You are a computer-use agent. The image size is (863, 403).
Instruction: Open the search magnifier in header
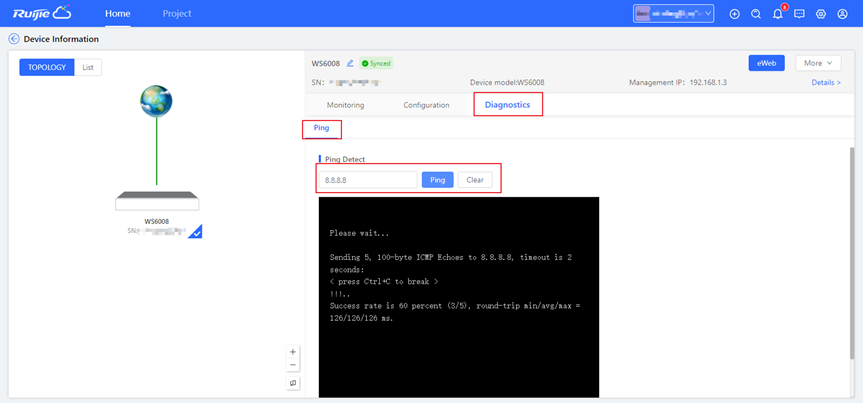pyautogui.click(x=756, y=14)
